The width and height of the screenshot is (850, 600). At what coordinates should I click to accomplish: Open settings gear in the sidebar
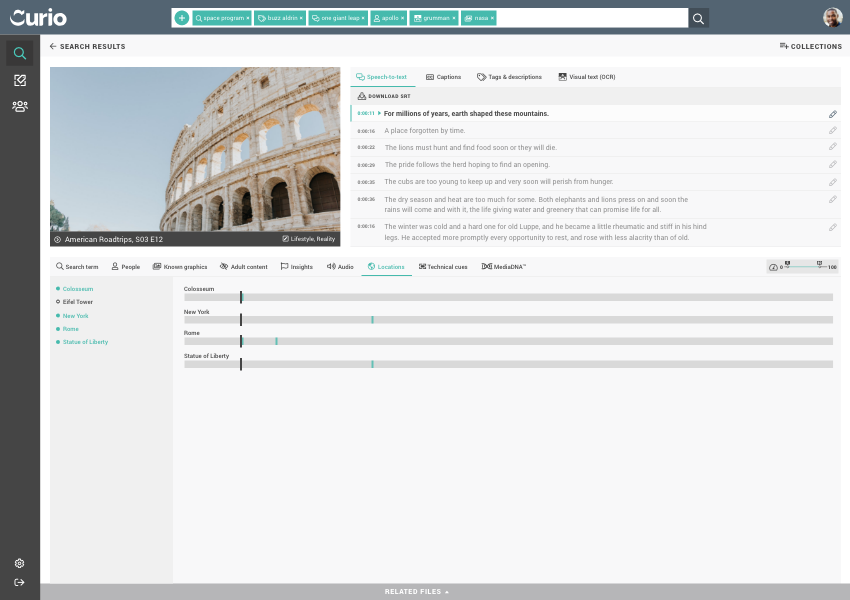[19, 564]
